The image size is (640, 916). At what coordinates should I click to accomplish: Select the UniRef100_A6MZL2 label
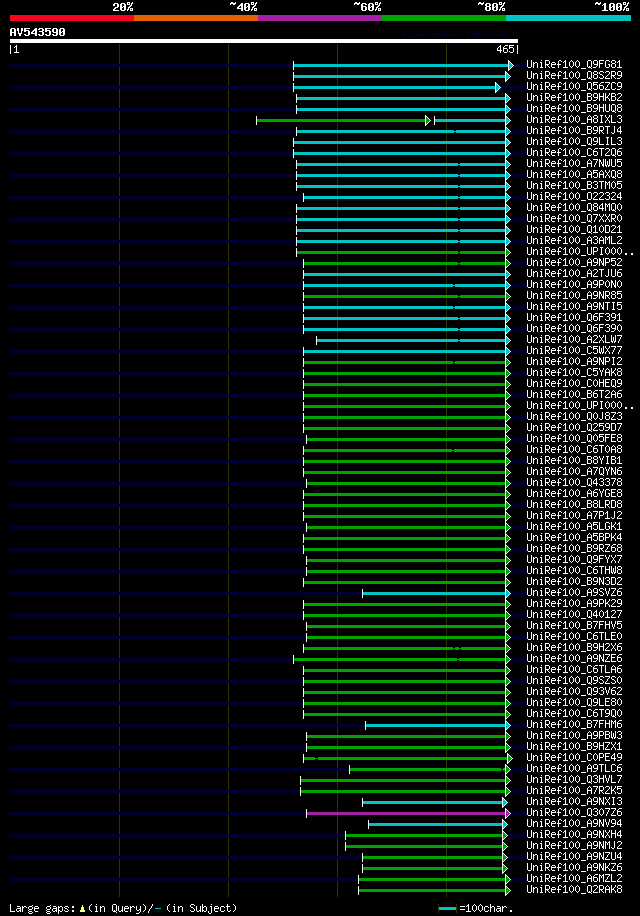click(574, 879)
